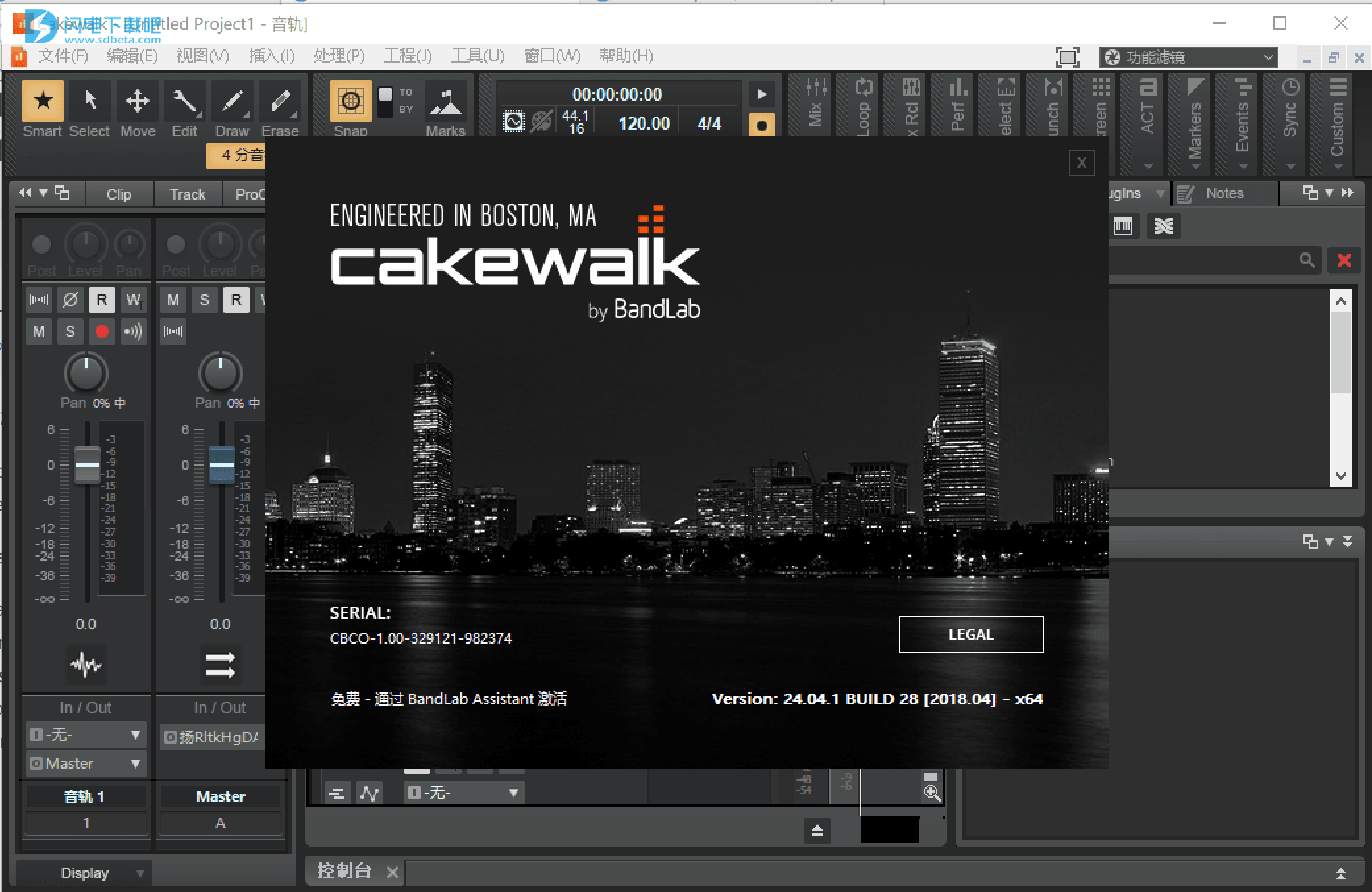Image resolution: width=1372 pixels, height=892 pixels.
Task: Switch to the Clip inspector tab
Action: click(x=119, y=194)
